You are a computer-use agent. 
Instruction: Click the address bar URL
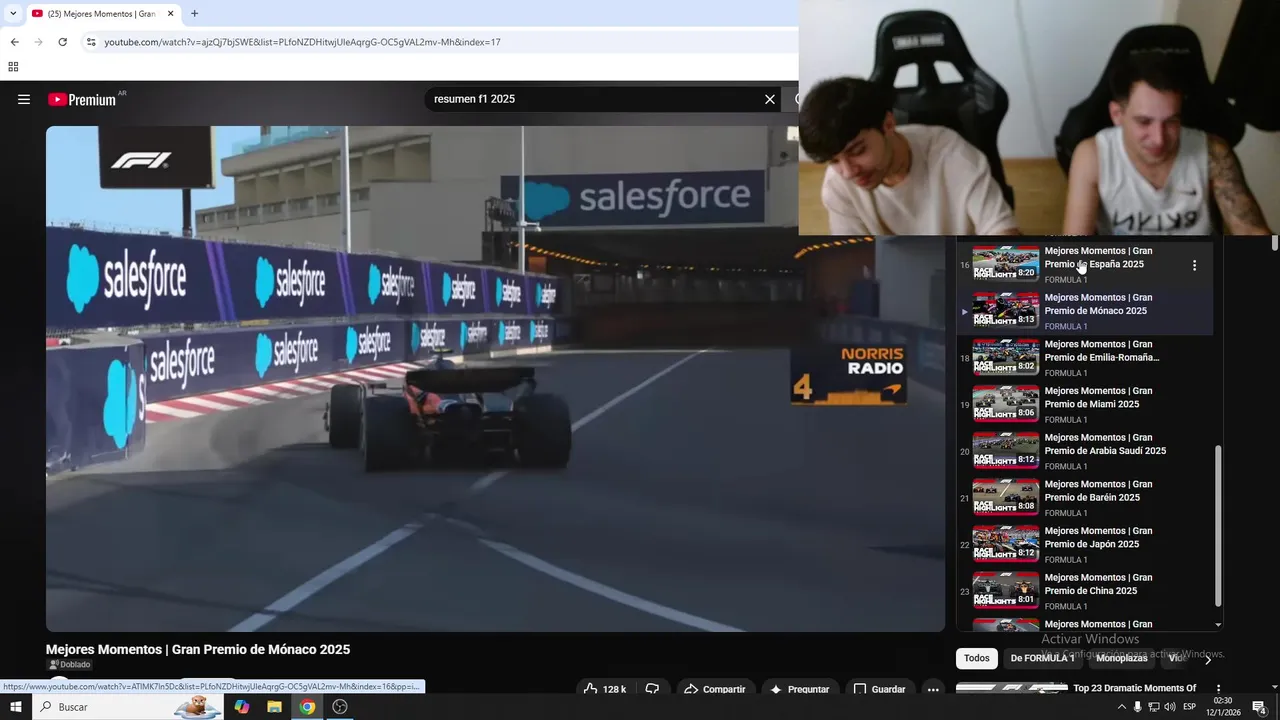tap(302, 42)
